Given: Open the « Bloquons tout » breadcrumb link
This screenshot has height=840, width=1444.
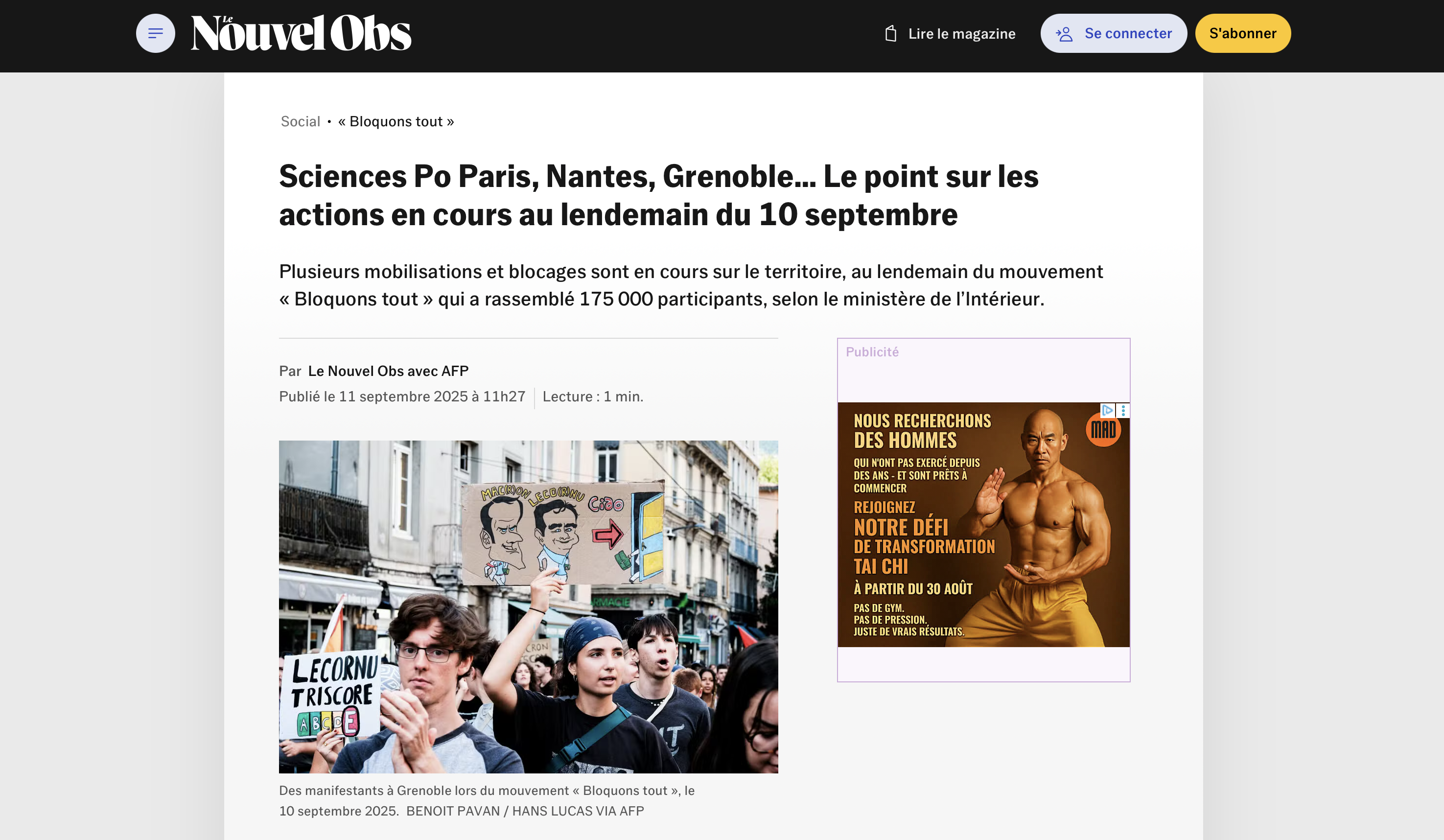Looking at the screenshot, I should click(396, 121).
